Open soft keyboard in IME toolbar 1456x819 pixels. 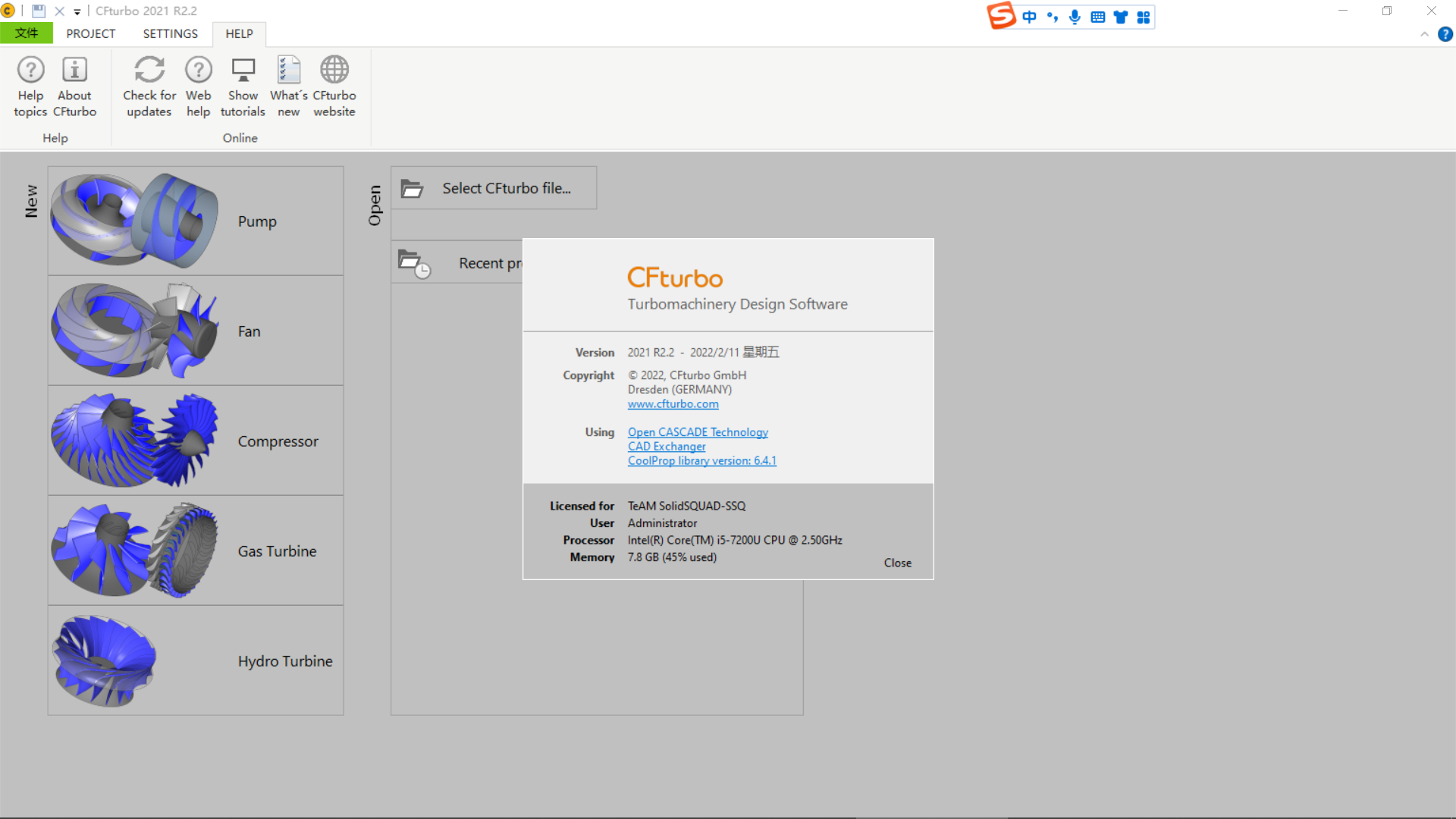[1097, 17]
